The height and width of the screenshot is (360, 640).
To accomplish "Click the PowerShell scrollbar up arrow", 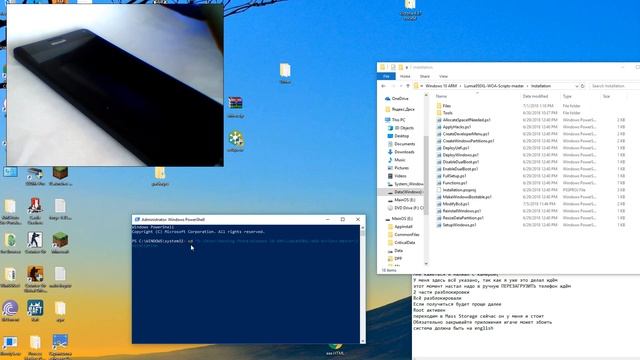I will [x=362, y=228].
